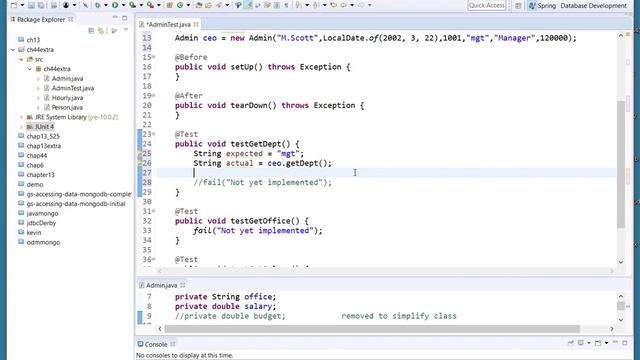640x360 pixels.
Task: Collapse the @After folding marker on line 19
Action: (154, 95)
